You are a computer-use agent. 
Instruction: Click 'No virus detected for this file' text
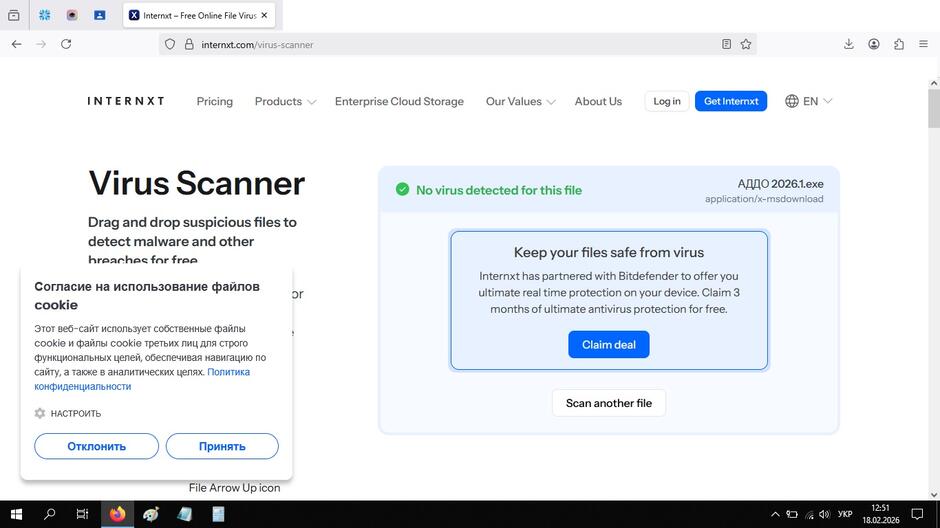coord(499,190)
